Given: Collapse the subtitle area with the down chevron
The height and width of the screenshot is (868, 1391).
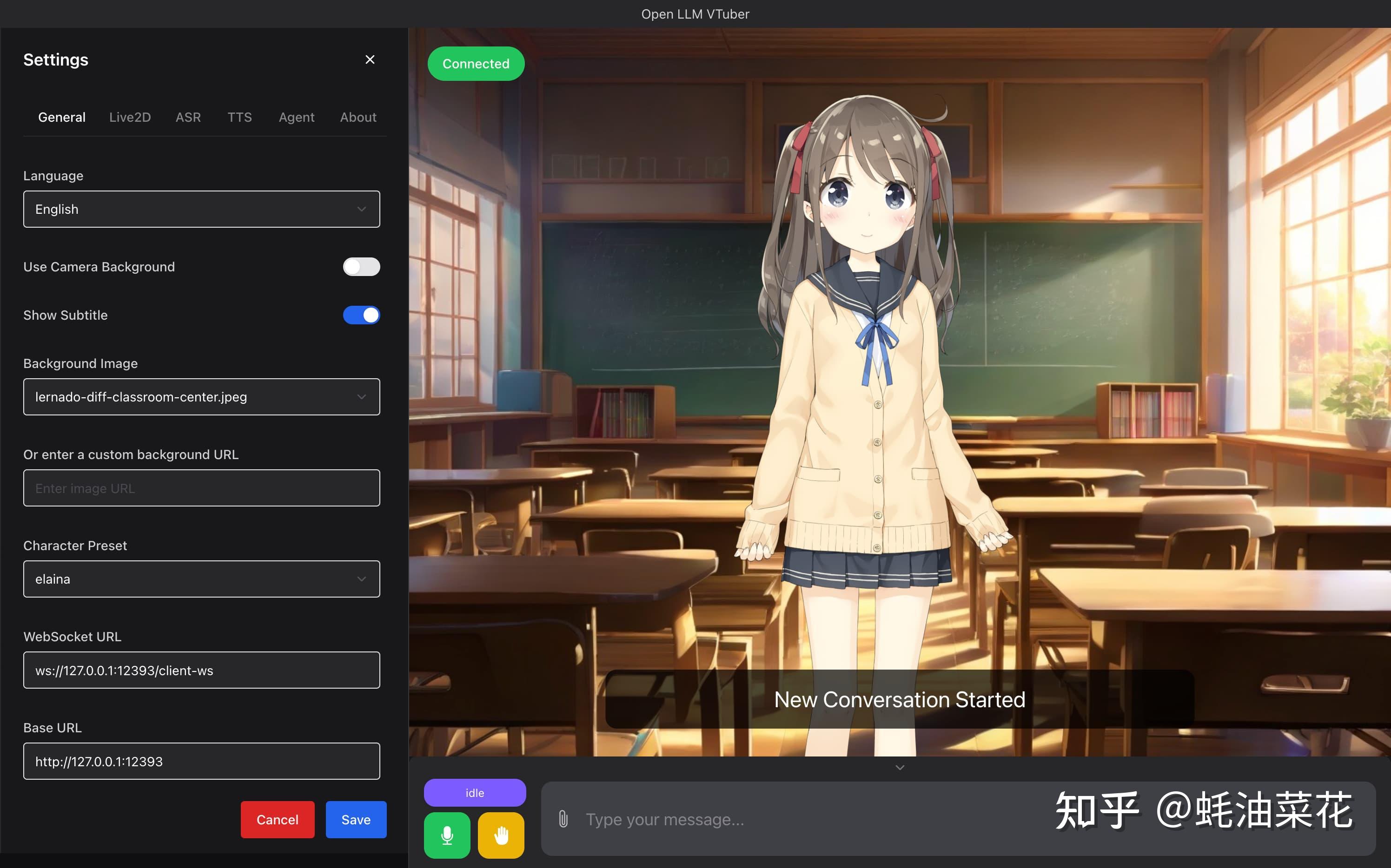Looking at the screenshot, I should [900, 767].
